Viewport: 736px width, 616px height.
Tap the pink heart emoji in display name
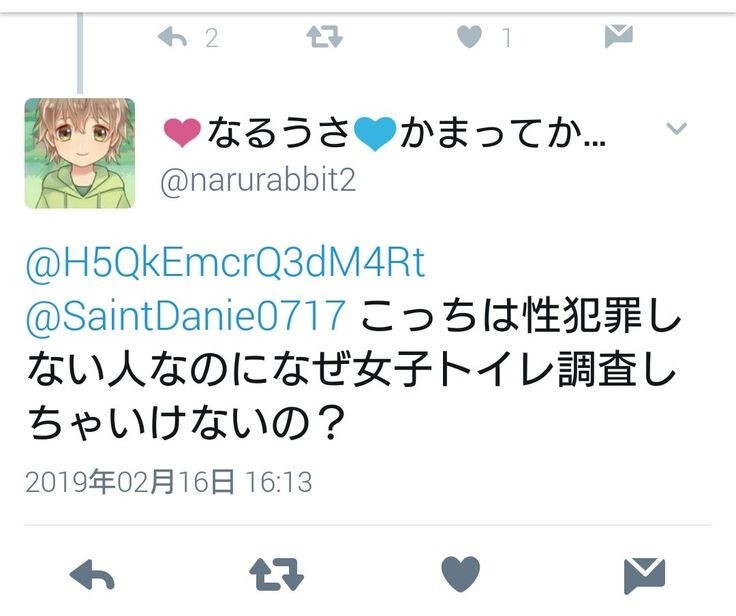click(183, 133)
